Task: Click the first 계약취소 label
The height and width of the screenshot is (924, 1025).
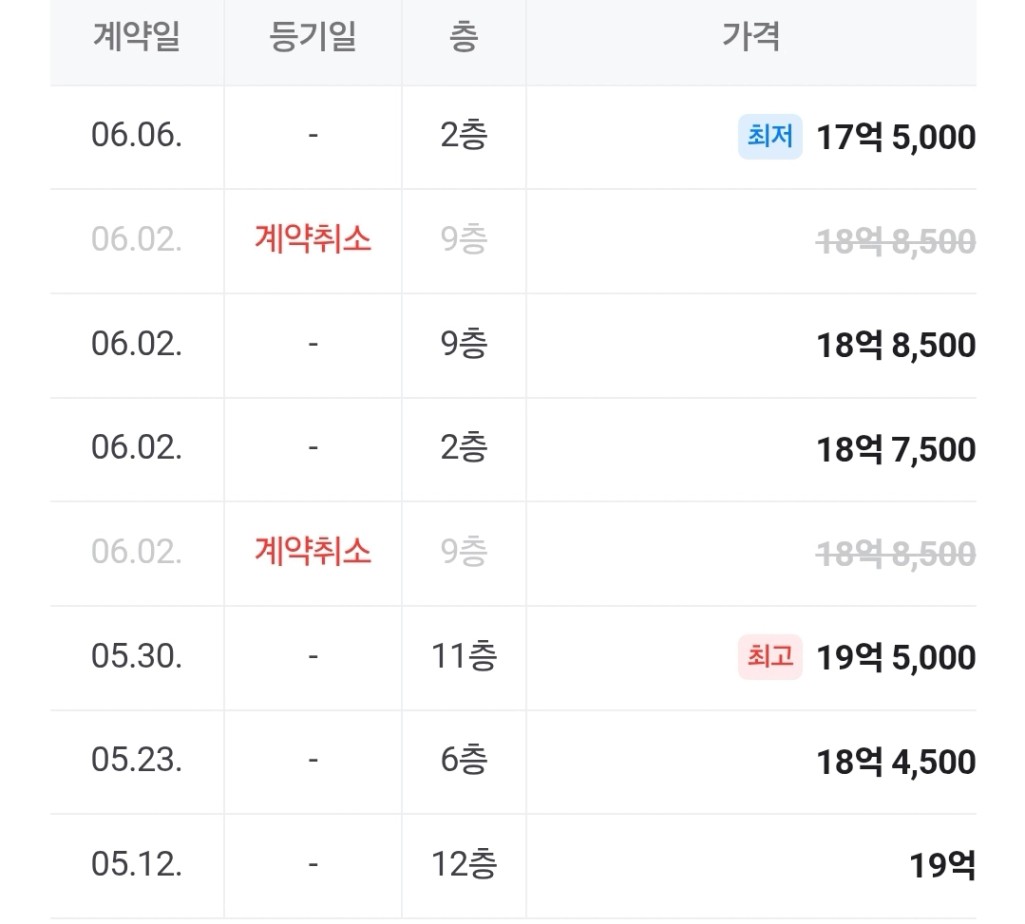Action: point(313,239)
